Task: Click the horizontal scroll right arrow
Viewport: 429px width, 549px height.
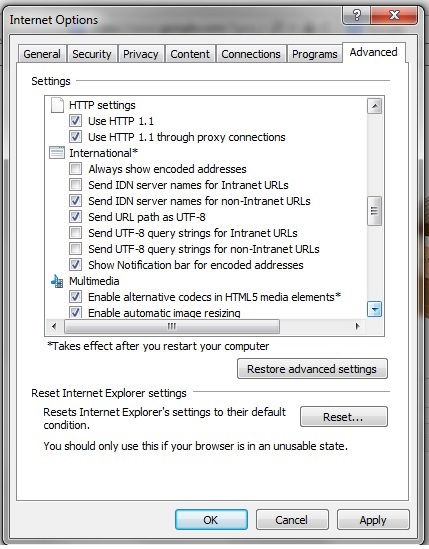Action: pyautogui.click(x=357, y=326)
